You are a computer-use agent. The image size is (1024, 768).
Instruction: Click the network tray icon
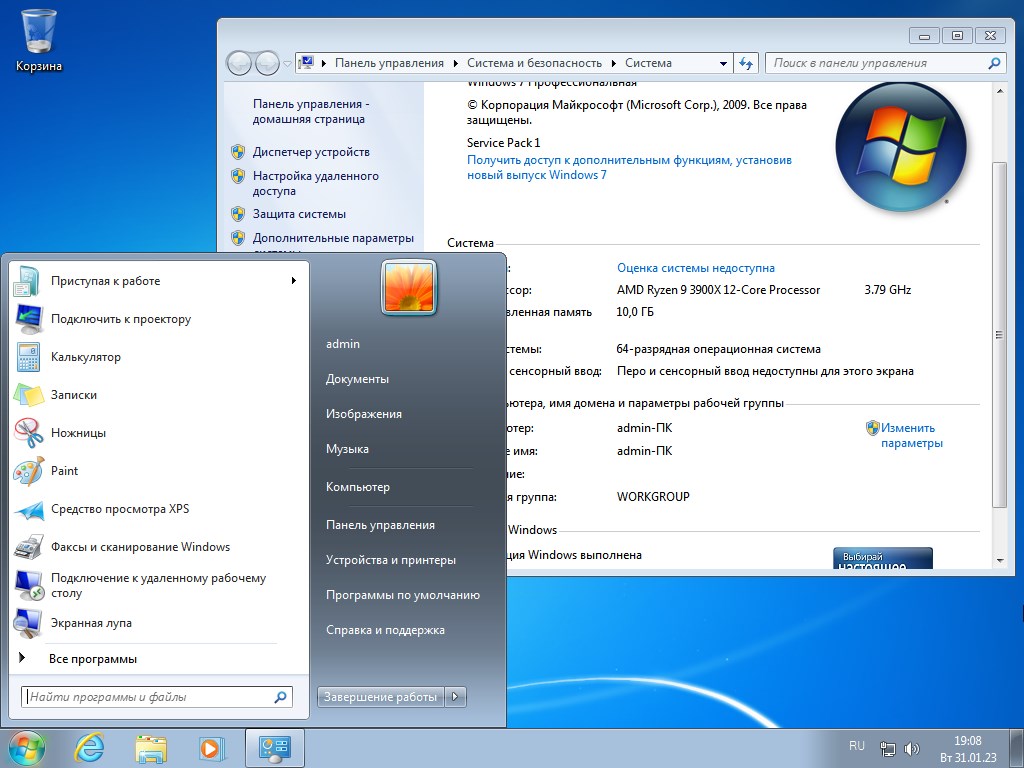pyautogui.click(x=887, y=748)
